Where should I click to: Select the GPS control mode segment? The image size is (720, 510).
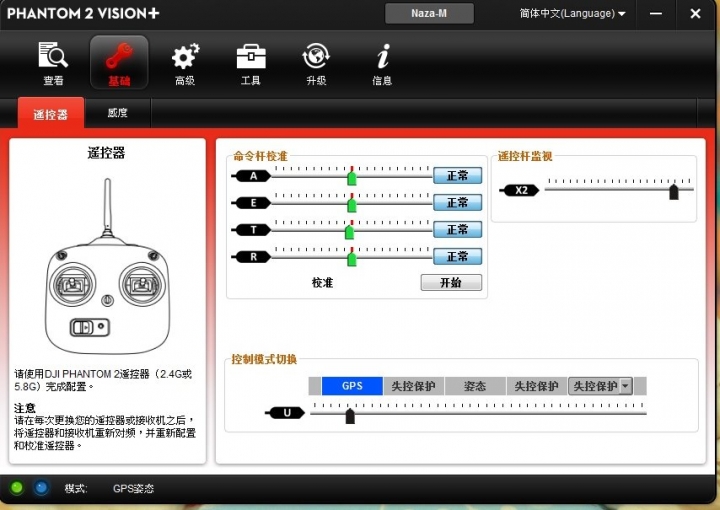click(x=352, y=386)
